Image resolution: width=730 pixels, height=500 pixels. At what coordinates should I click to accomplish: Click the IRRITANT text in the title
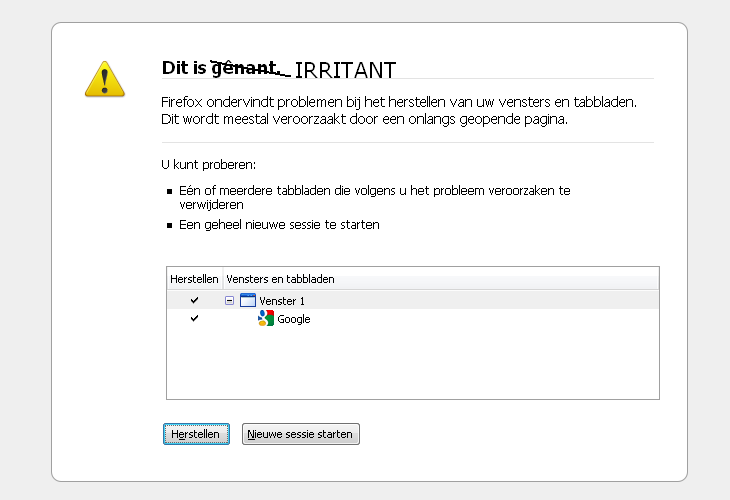coord(345,70)
